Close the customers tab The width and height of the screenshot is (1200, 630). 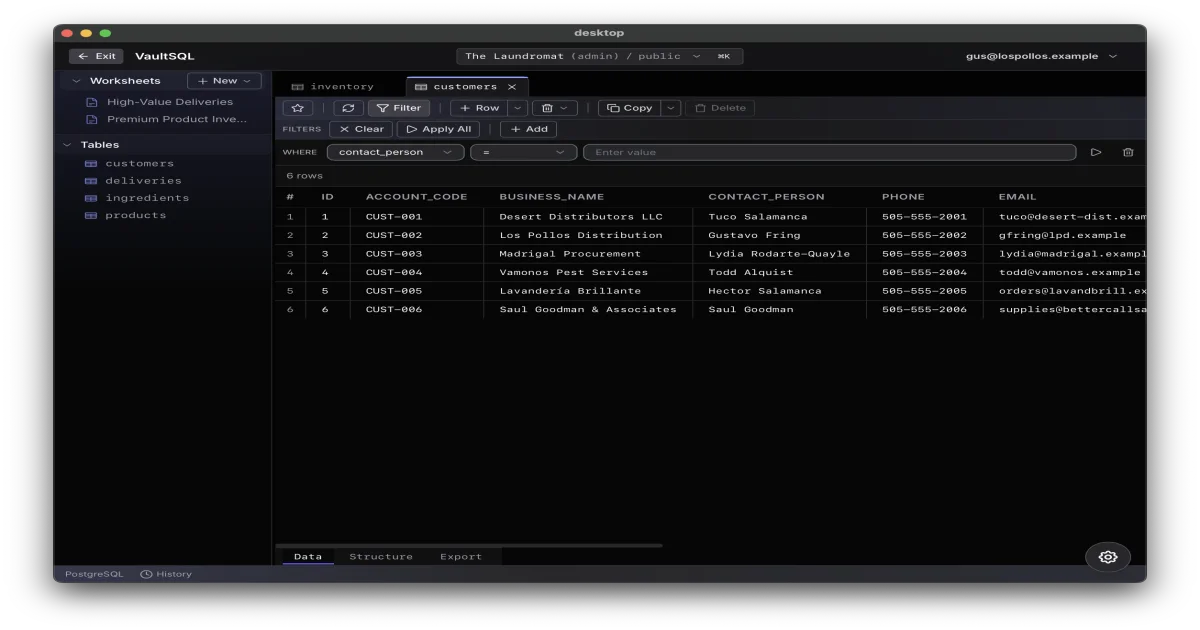(512, 87)
